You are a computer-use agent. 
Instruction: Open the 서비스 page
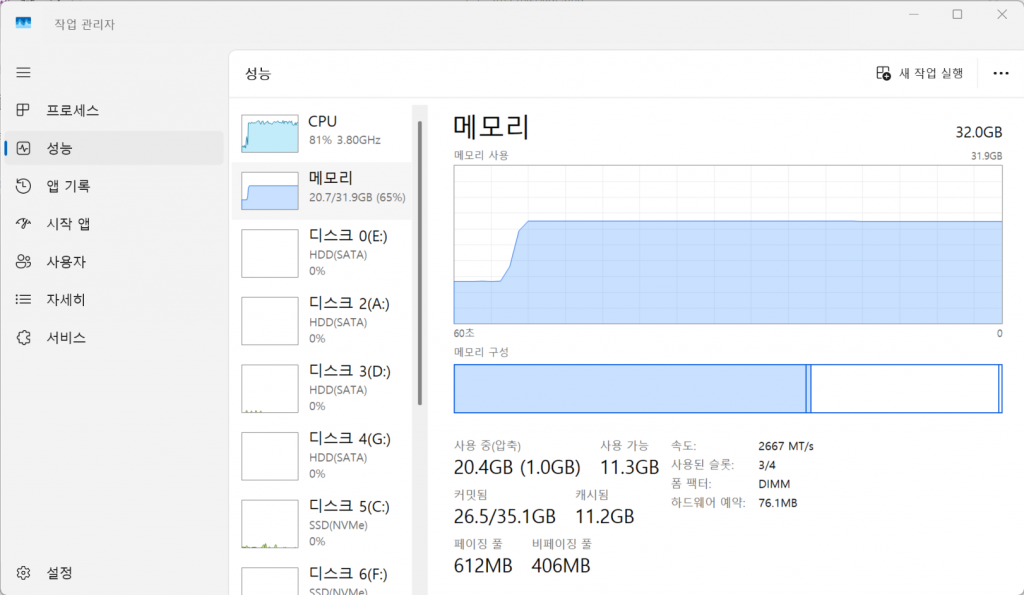tap(66, 338)
